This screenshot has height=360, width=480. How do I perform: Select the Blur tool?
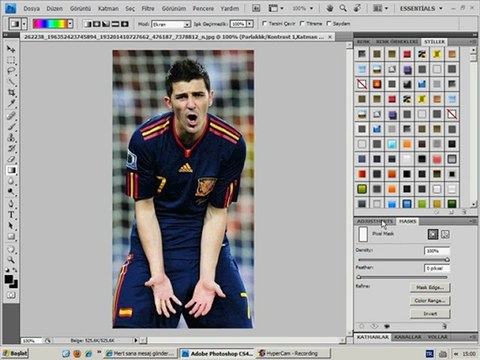[11, 181]
